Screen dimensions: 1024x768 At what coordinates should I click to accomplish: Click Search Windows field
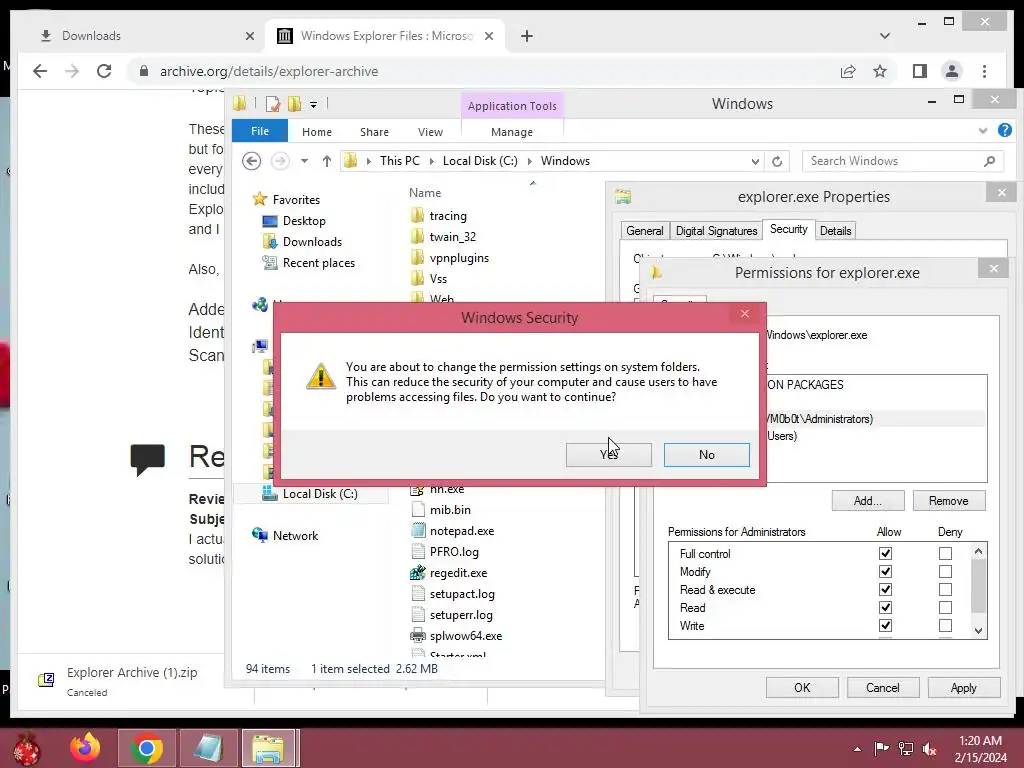click(x=902, y=161)
